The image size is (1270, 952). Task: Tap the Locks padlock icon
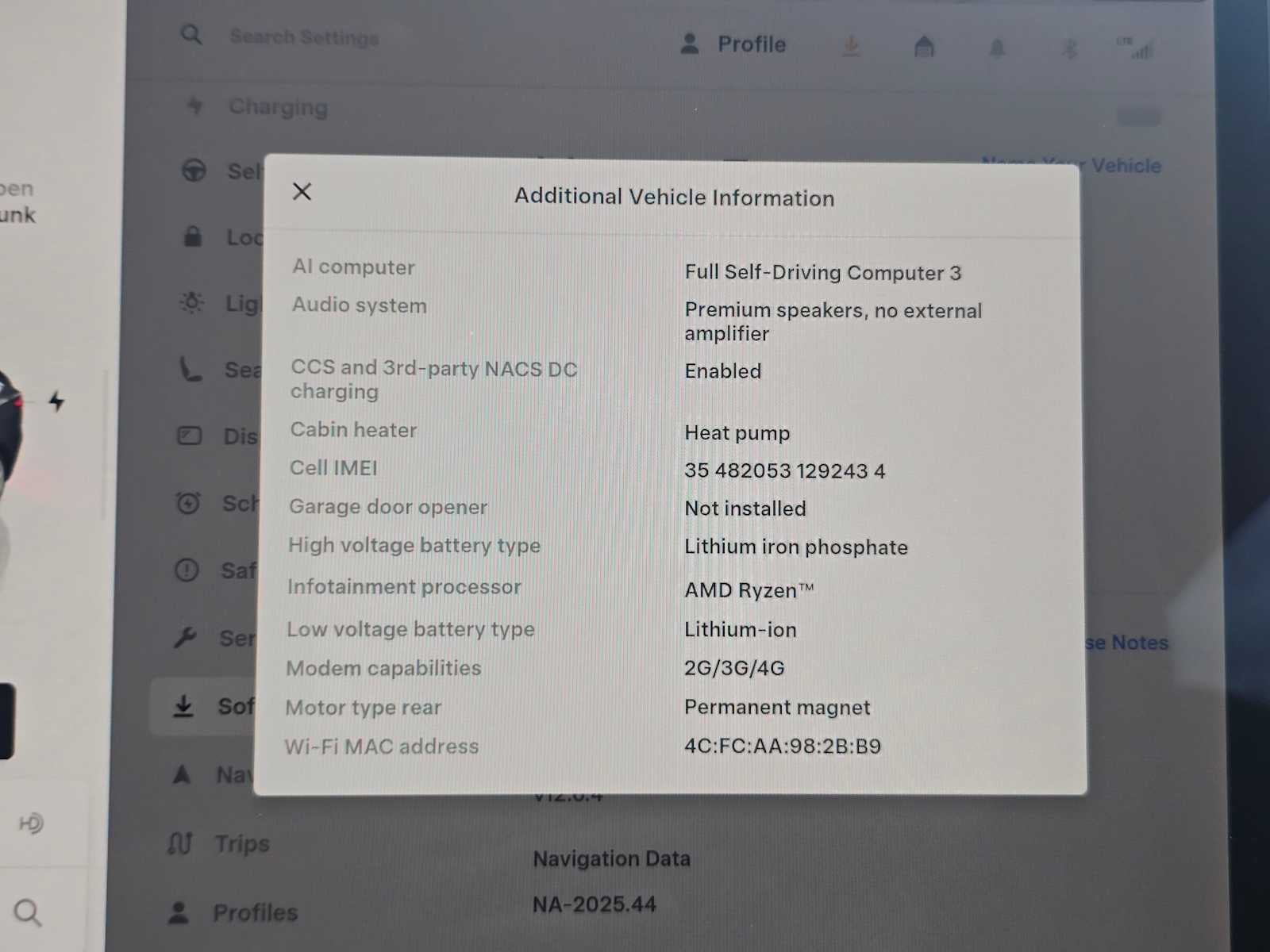(x=193, y=236)
